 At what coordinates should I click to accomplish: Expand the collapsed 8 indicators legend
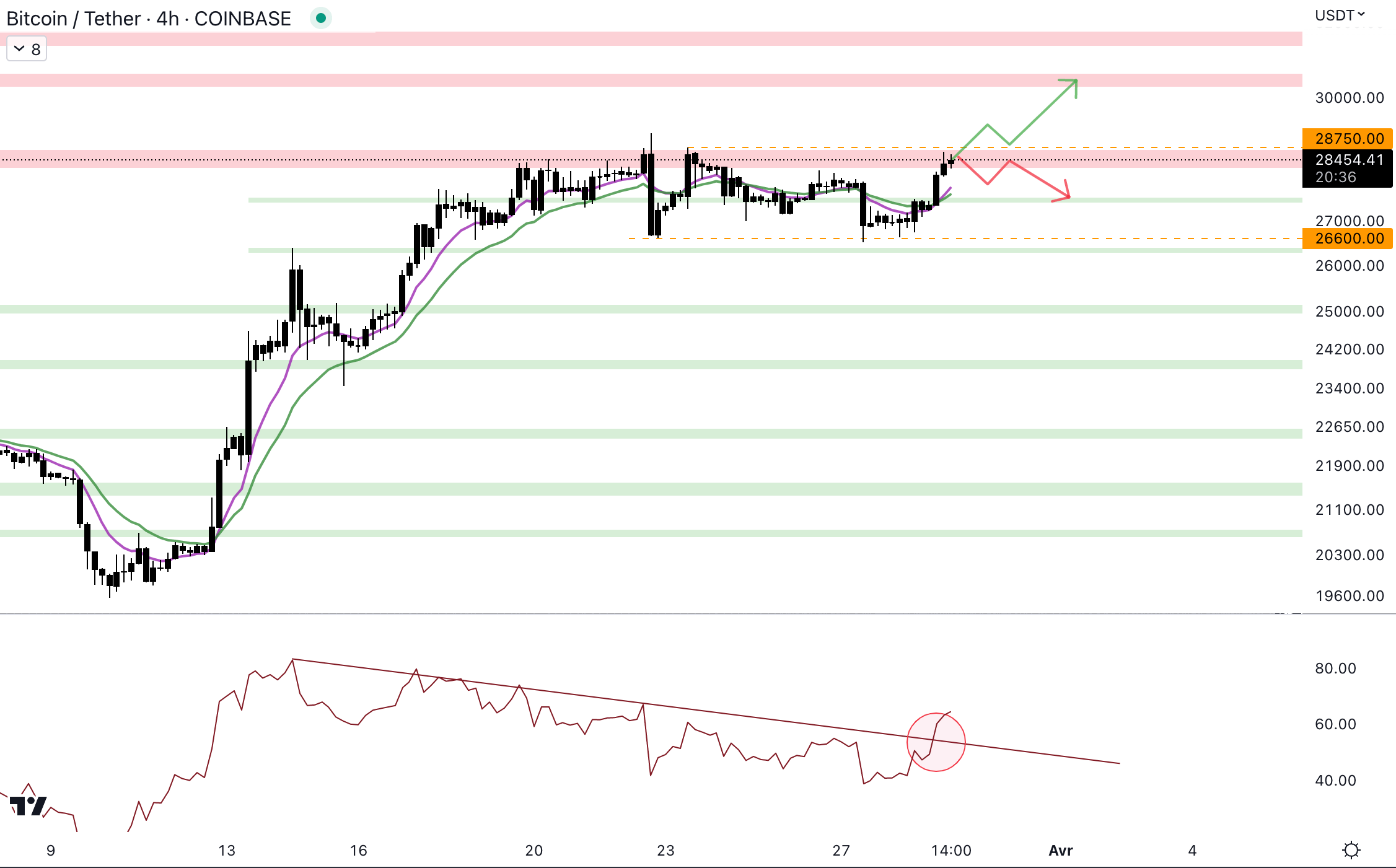(x=27, y=49)
